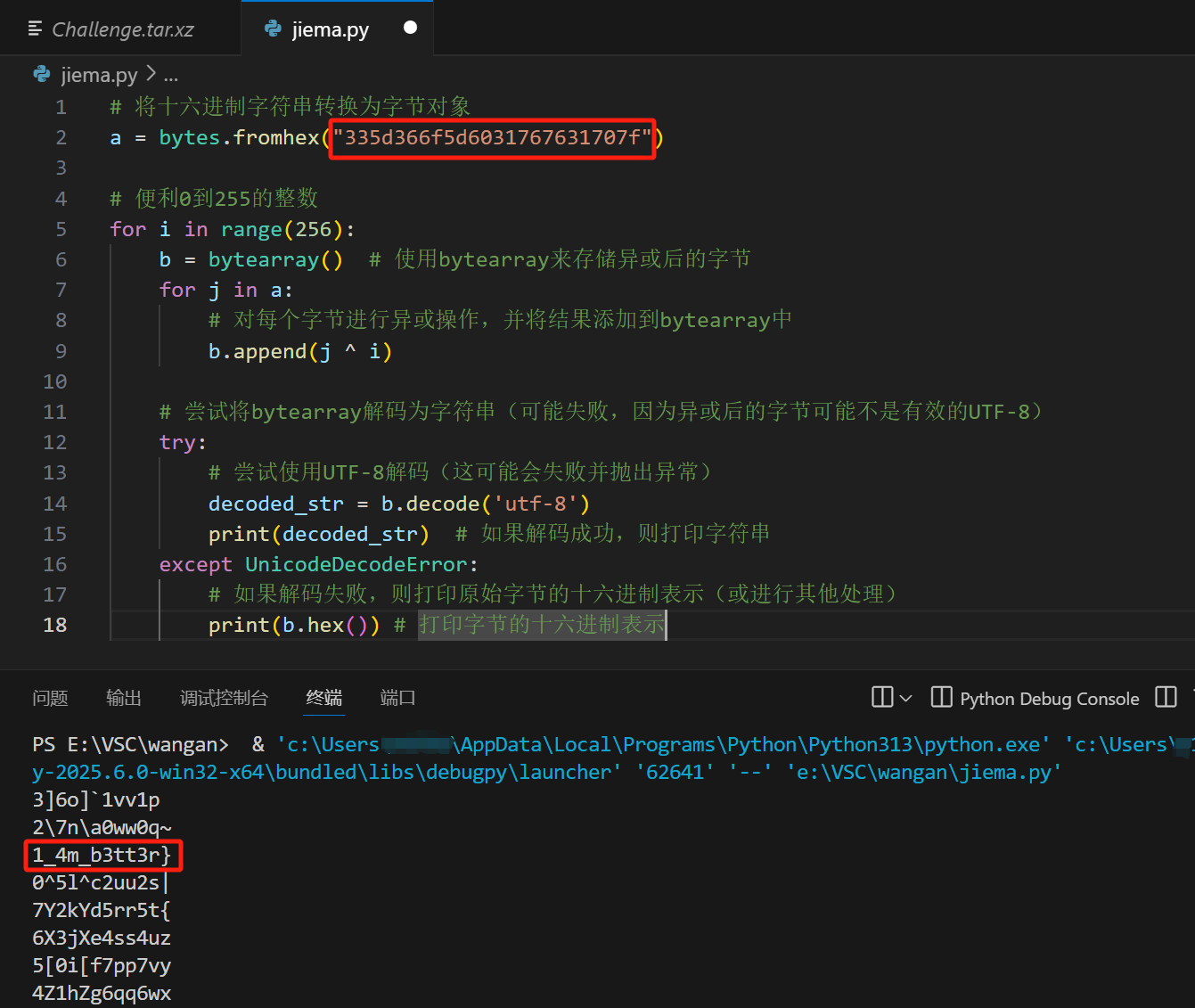Screen dimensions: 1195x1008
Task: Select the Python Debug Console terminal label
Action: coord(1049,699)
